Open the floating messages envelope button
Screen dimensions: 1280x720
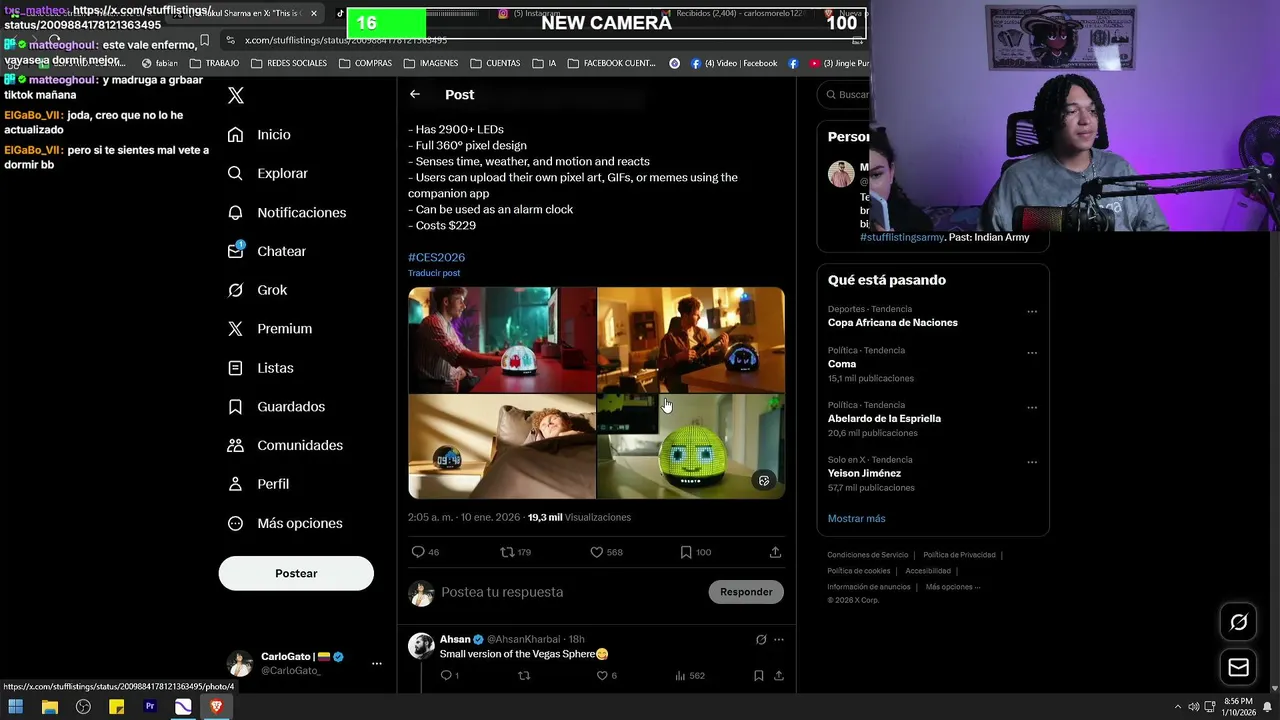pyautogui.click(x=1238, y=667)
